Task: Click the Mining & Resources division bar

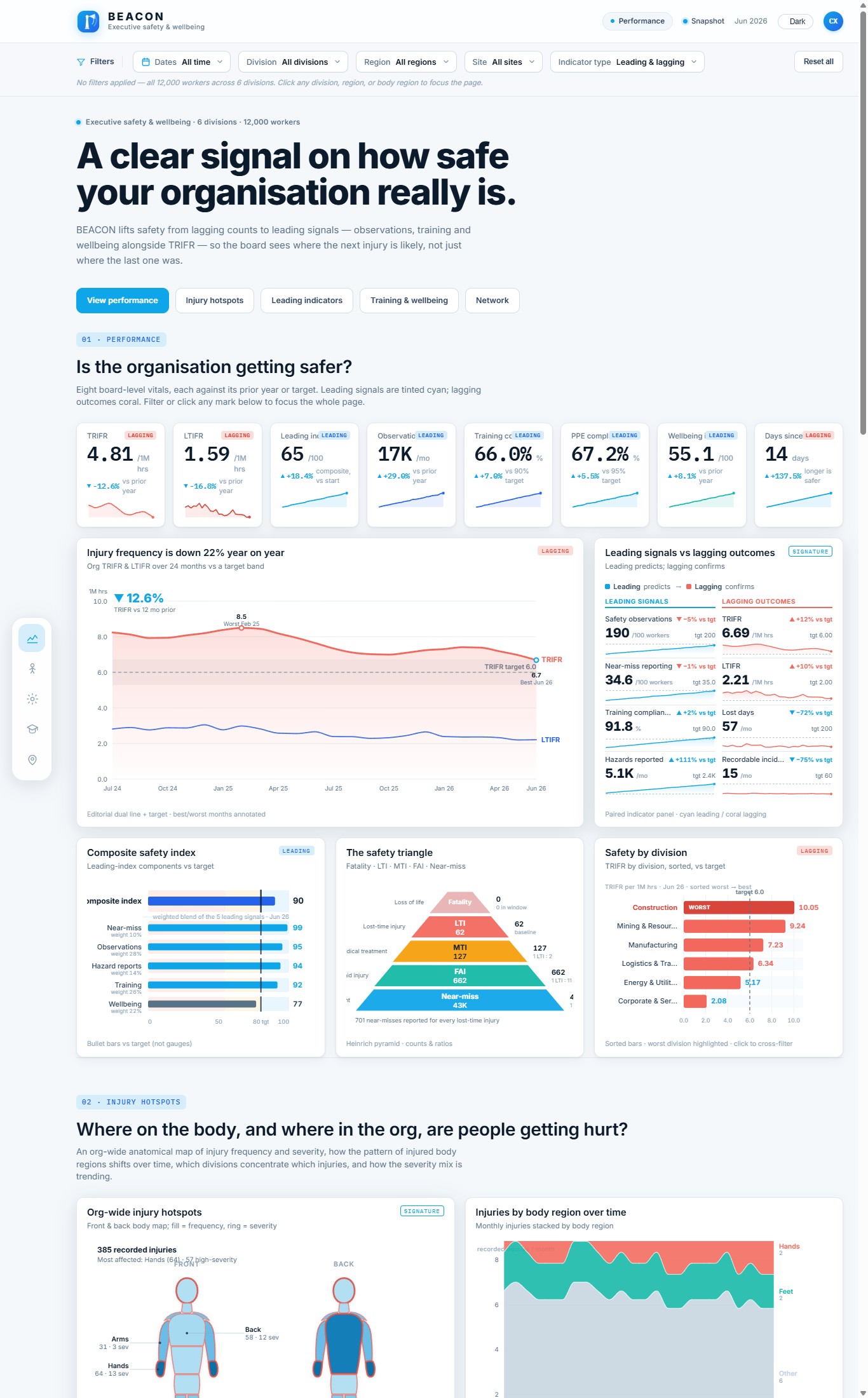Action: [735, 926]
